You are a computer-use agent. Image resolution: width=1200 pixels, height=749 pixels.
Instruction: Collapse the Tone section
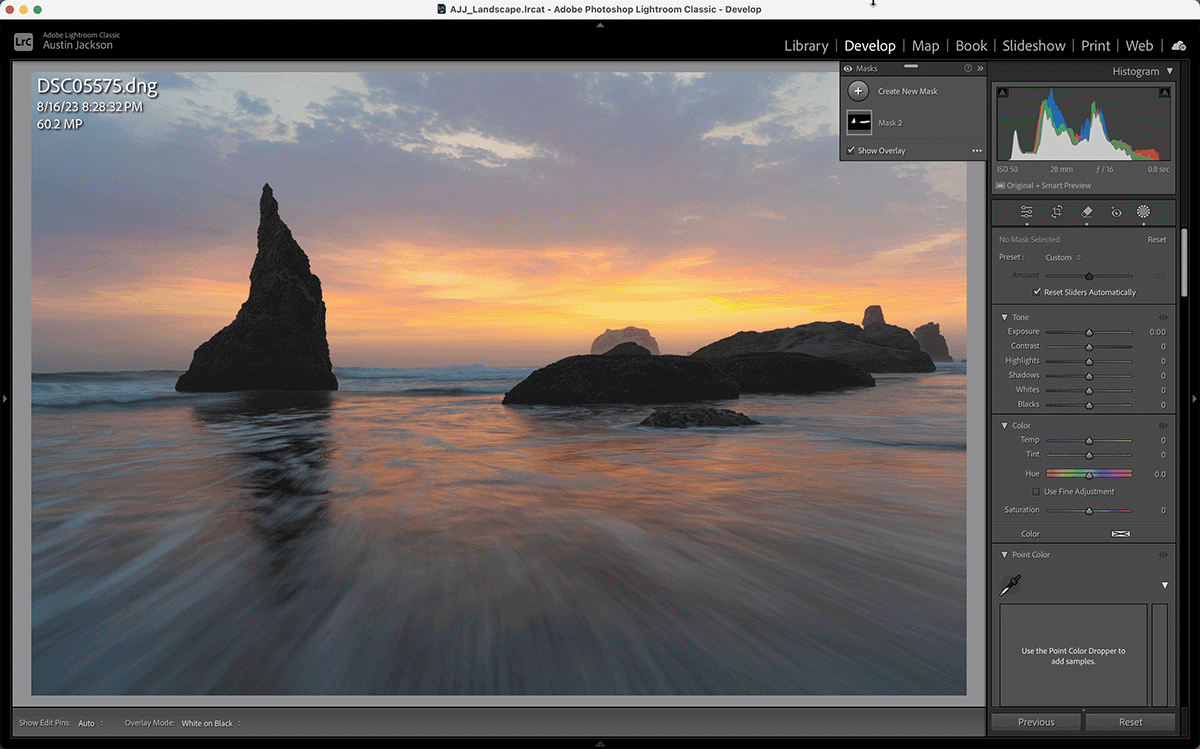(1004, 317)
